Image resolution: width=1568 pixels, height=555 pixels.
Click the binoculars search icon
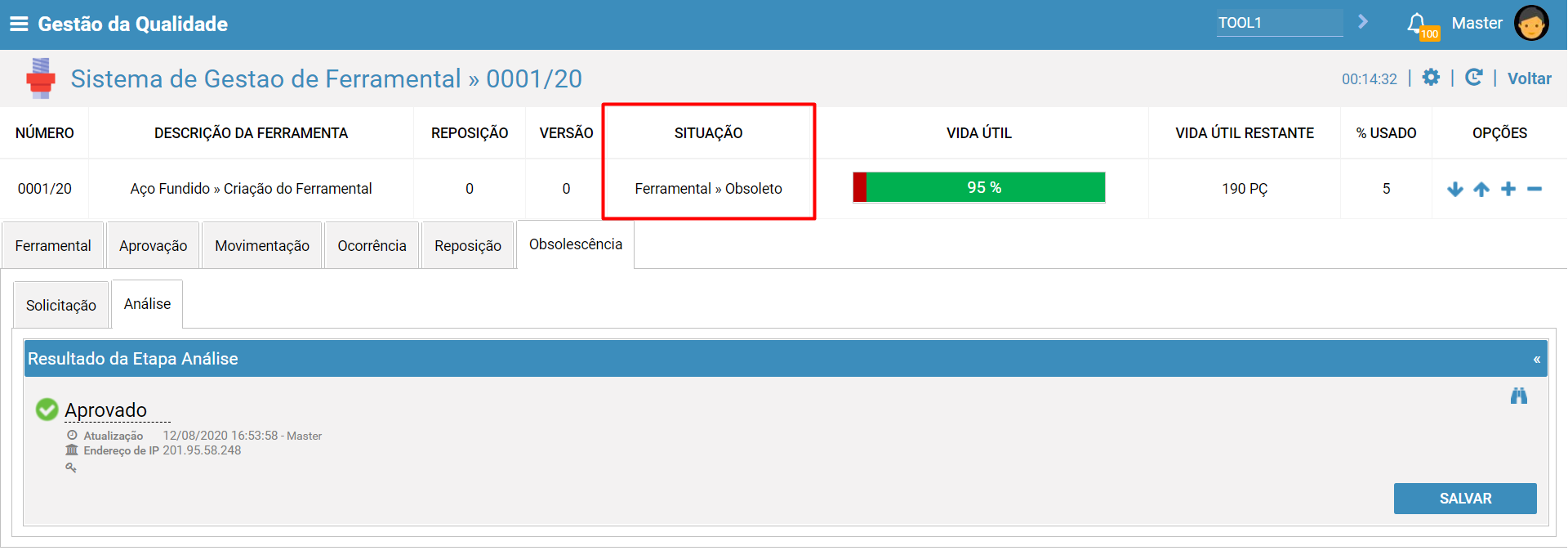click(x=1519, y=396)
